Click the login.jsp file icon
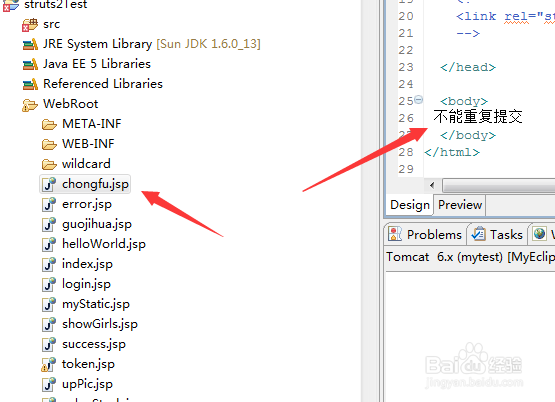The width and height of the screenshot is (555, 402). [49, 285]
